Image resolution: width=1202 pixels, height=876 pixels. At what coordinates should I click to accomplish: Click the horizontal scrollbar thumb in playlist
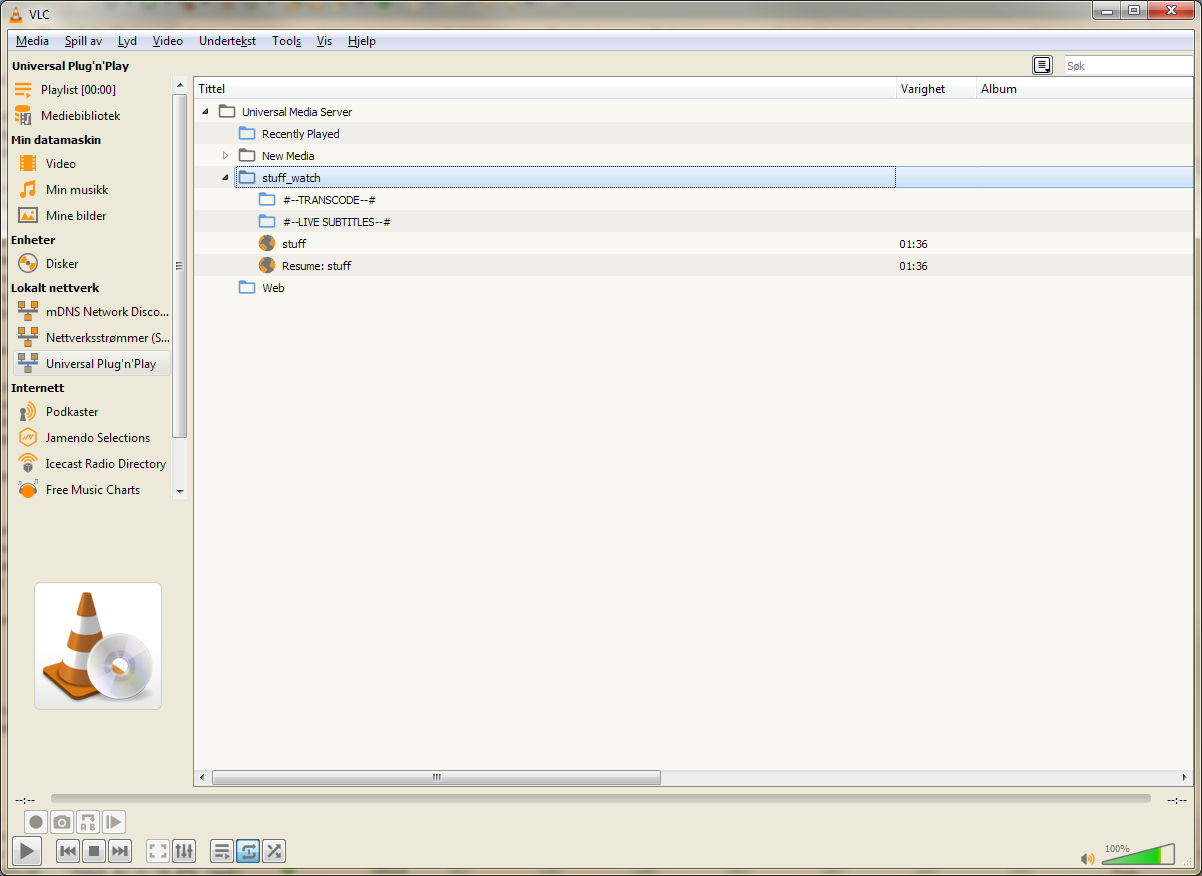[x=436, y=777]
